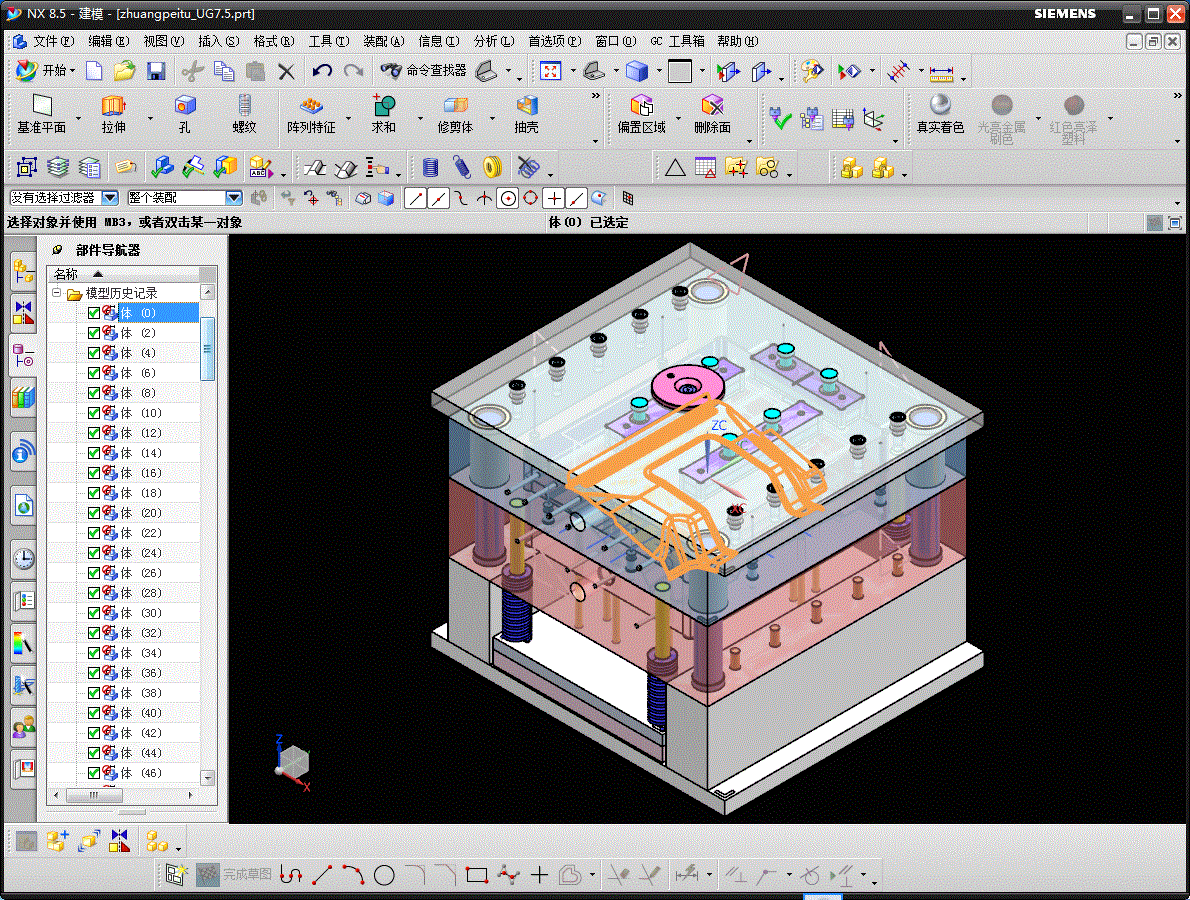Expand the 阵列特征 dropdown arrow

click(348, 118)
